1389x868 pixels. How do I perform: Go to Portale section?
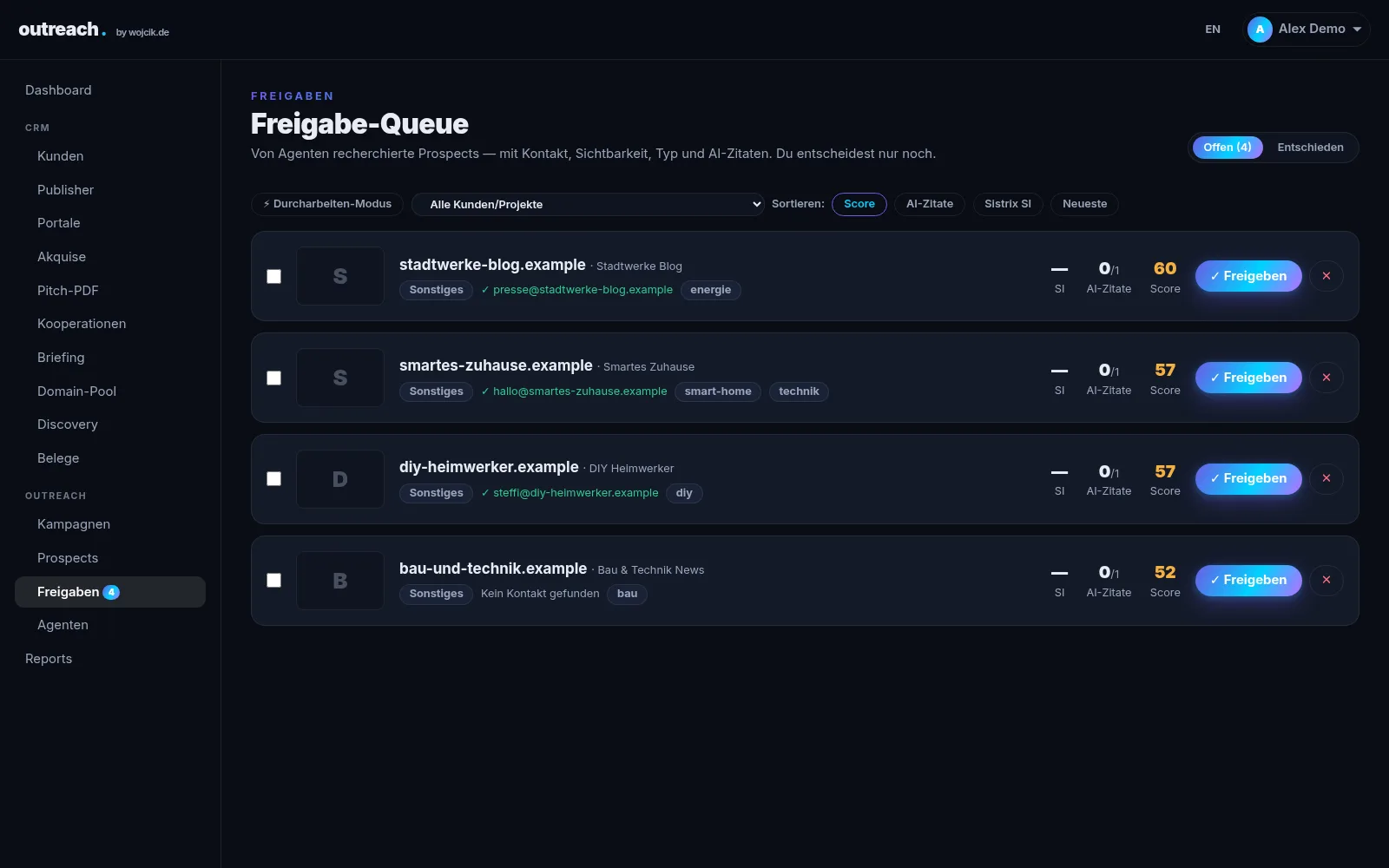(x=110, y=223)
